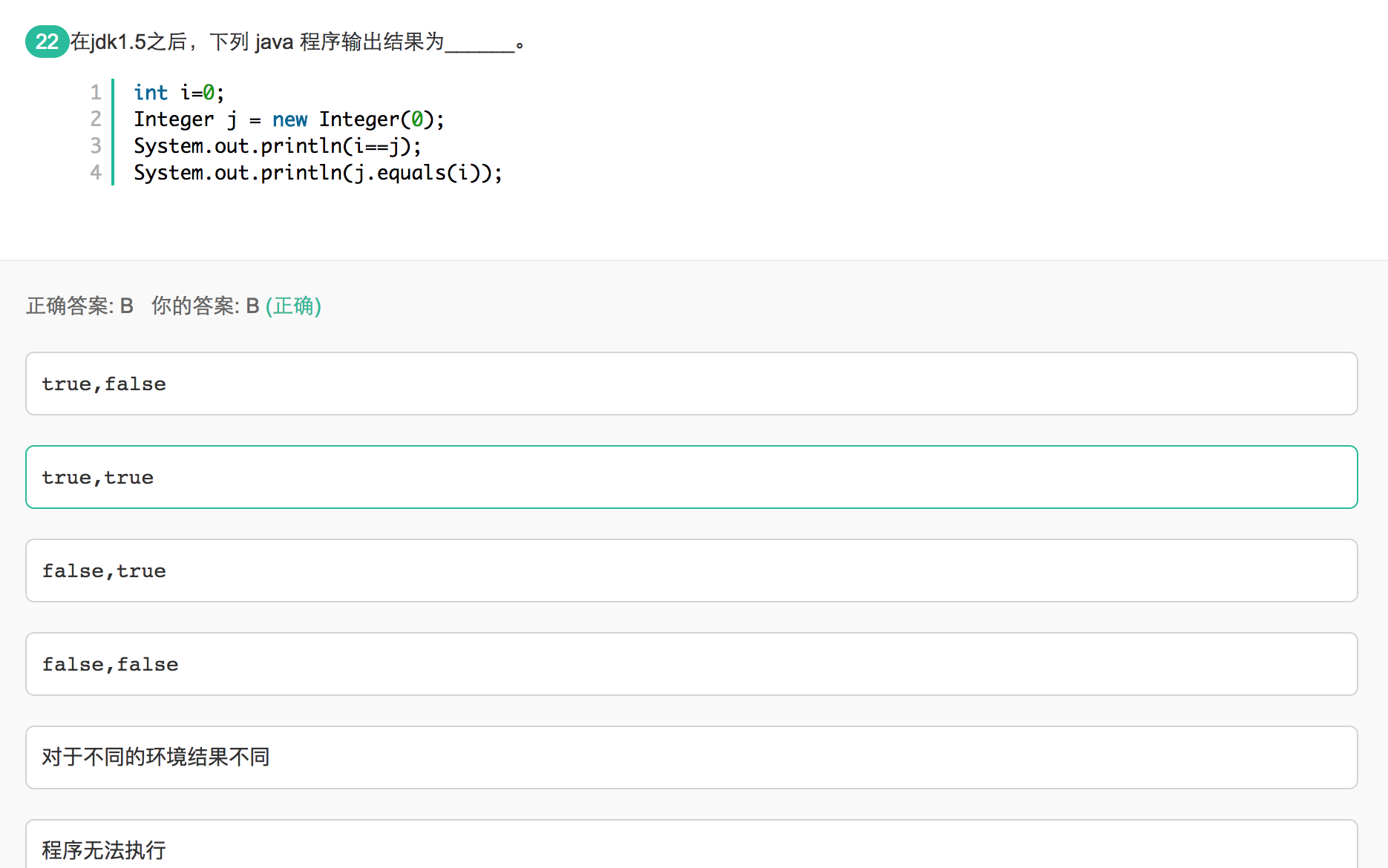Click the green "(正确)" status text

tap(293, 306)
